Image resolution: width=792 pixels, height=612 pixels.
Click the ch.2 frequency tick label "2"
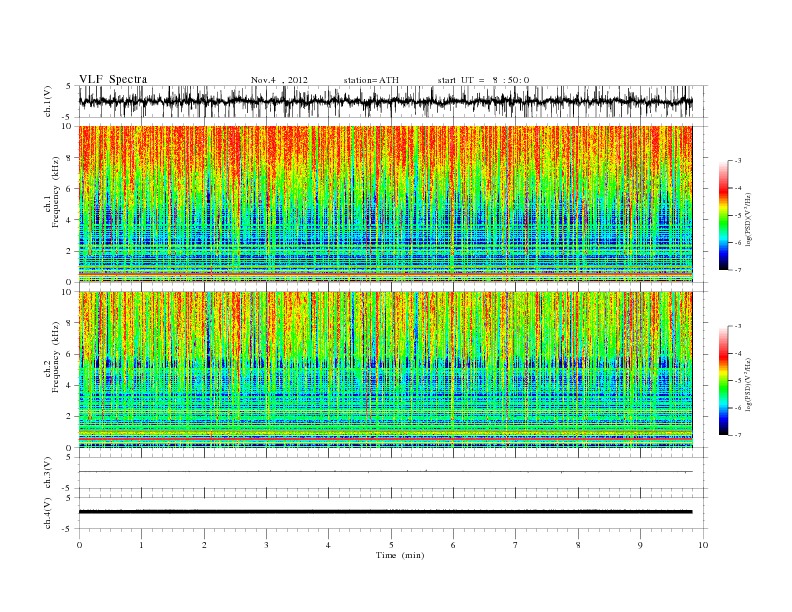click(x=69, y=417)
